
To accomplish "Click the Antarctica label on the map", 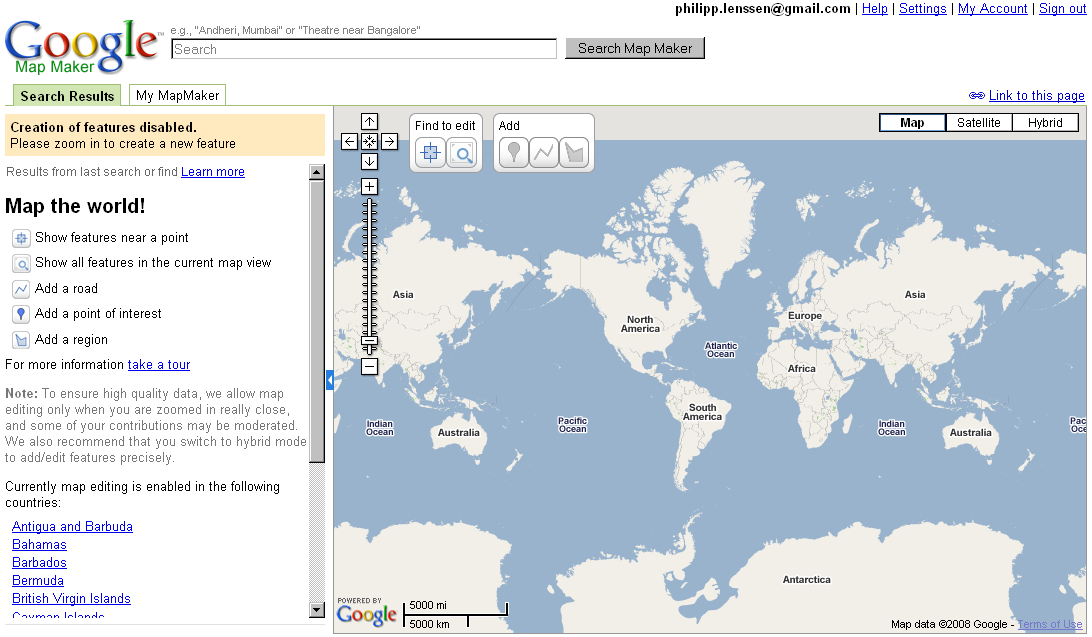I will coord(806,579).
